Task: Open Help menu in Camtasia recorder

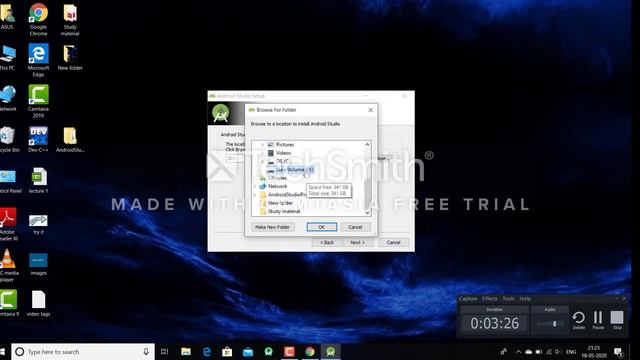Action: (x=525, y=299)
